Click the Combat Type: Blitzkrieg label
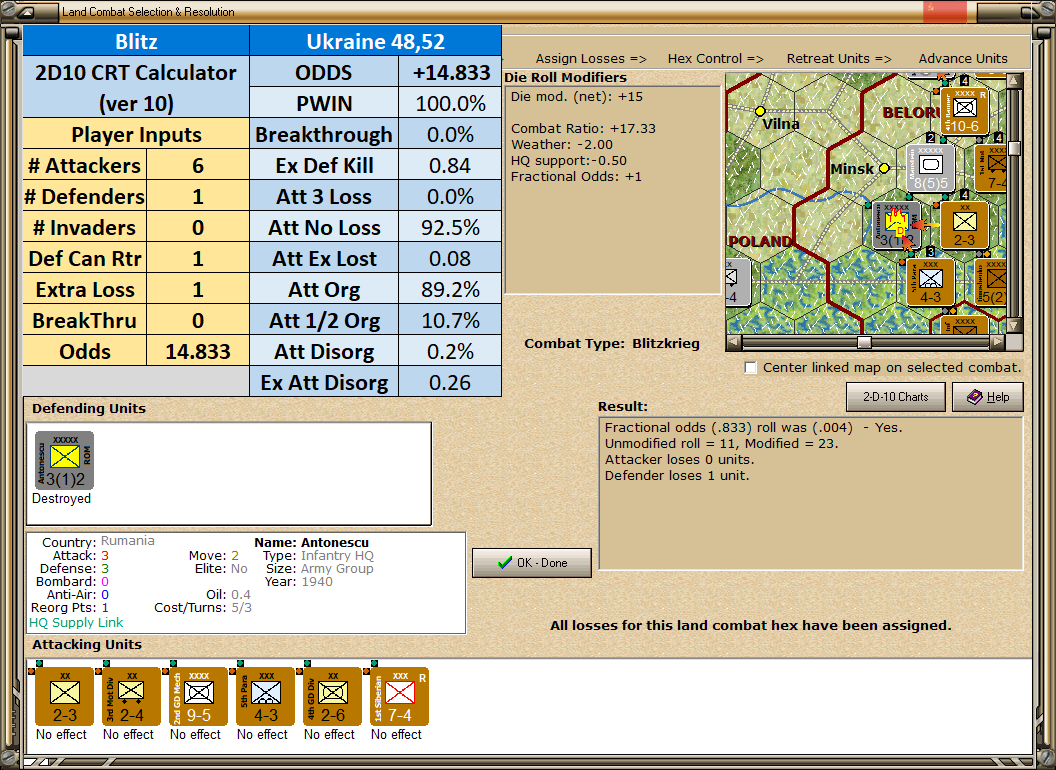 [612, 344]
